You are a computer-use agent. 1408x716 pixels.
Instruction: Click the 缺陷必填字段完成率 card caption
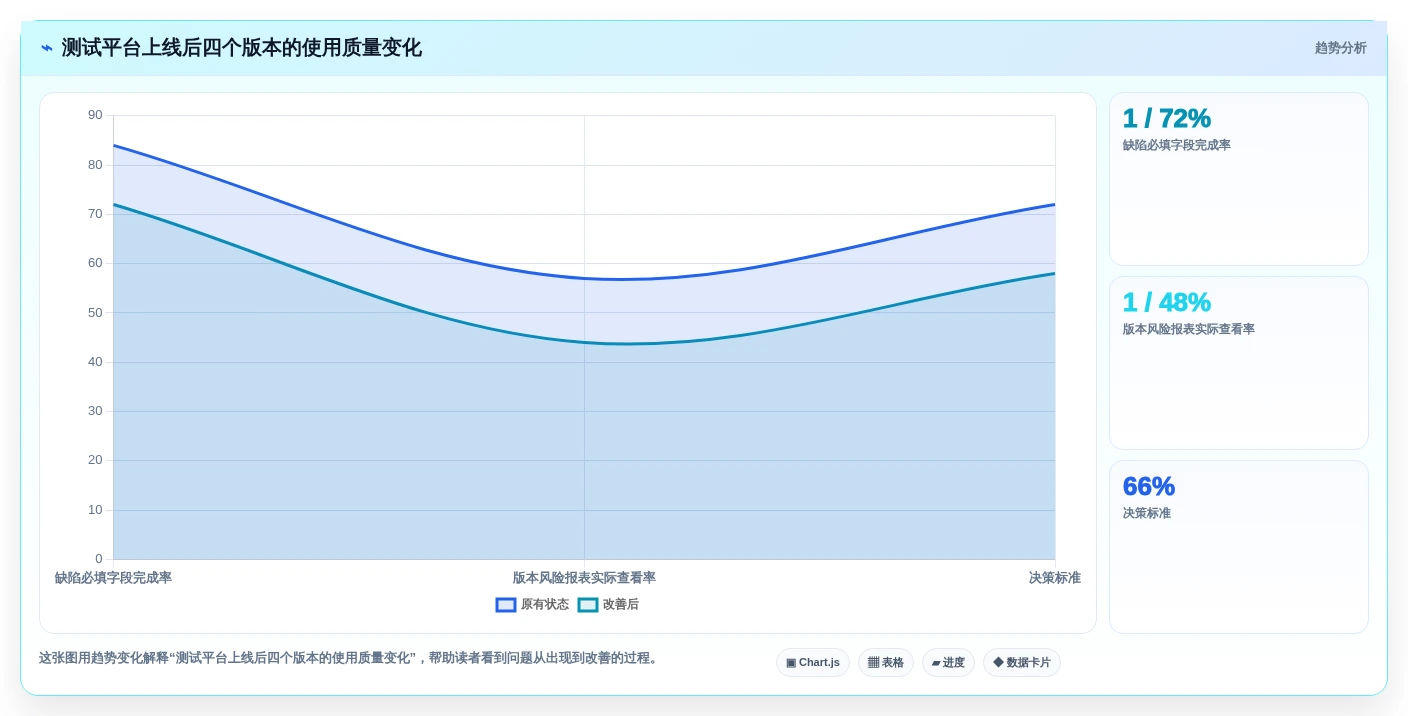point(1177,145)
